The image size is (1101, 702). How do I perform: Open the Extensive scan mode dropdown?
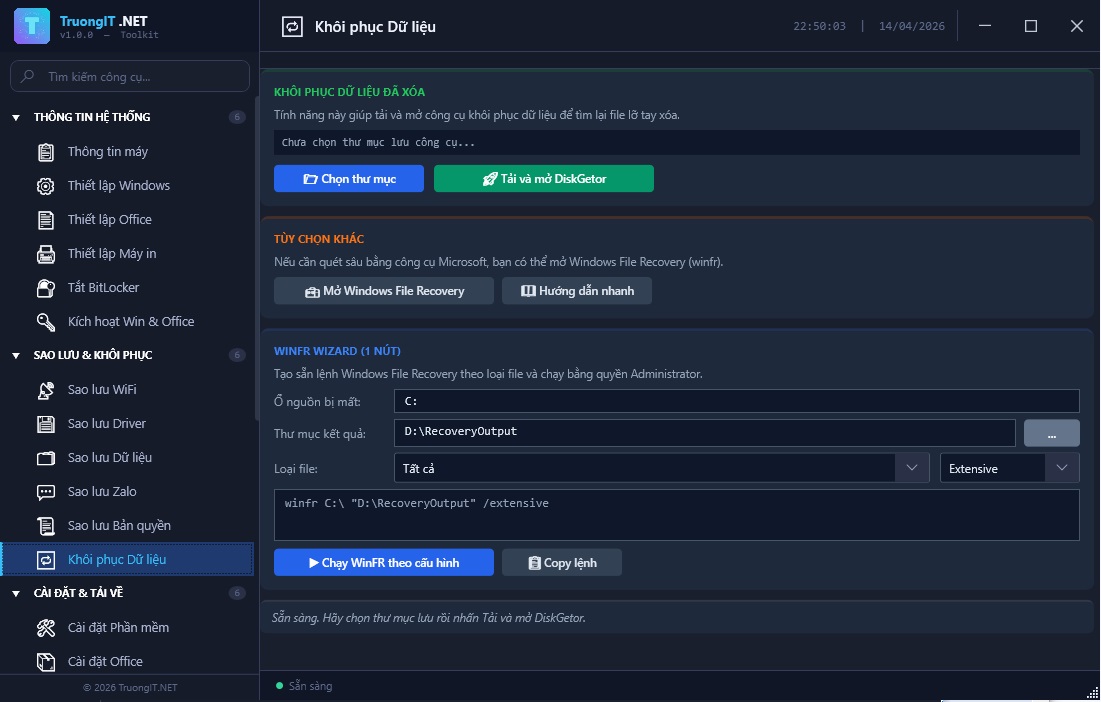click(1060, 468)
